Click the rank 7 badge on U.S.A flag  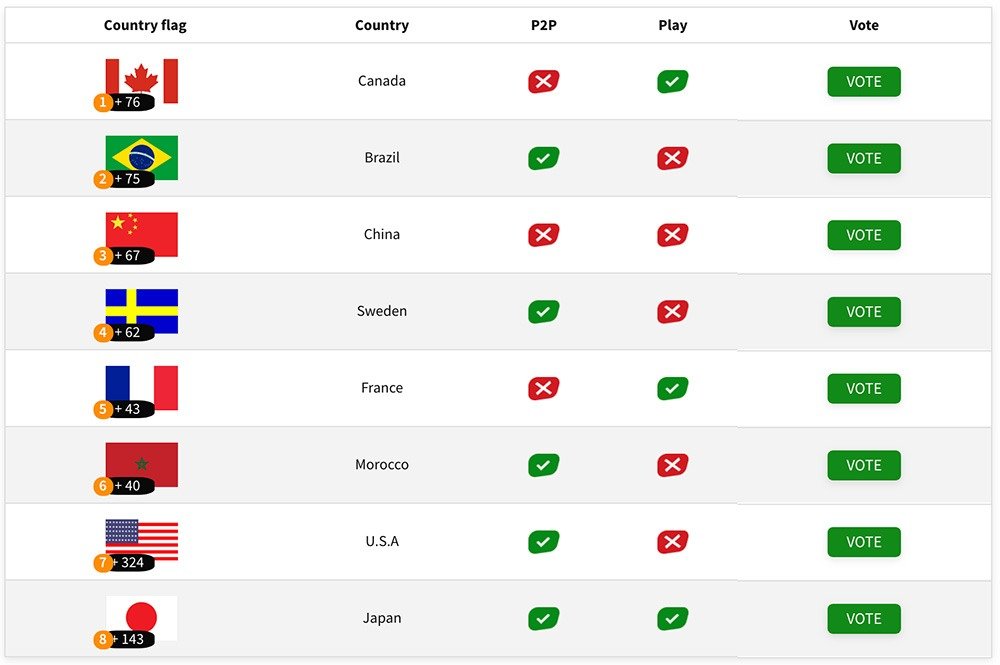tap(103, 562)
